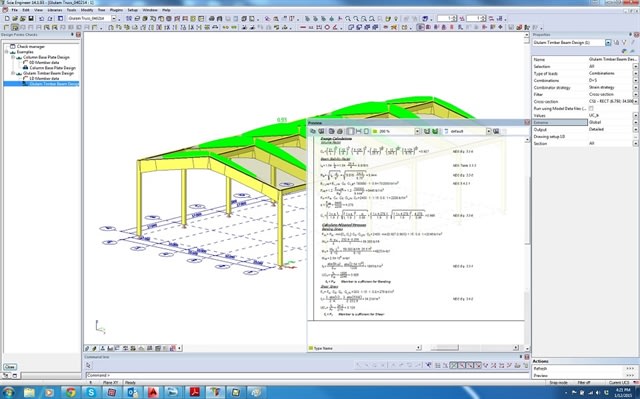Viewport: 640px width, 399px height.
Task: Click the colorful icon below Properties dropdown
Action: [x=624, y=51]
